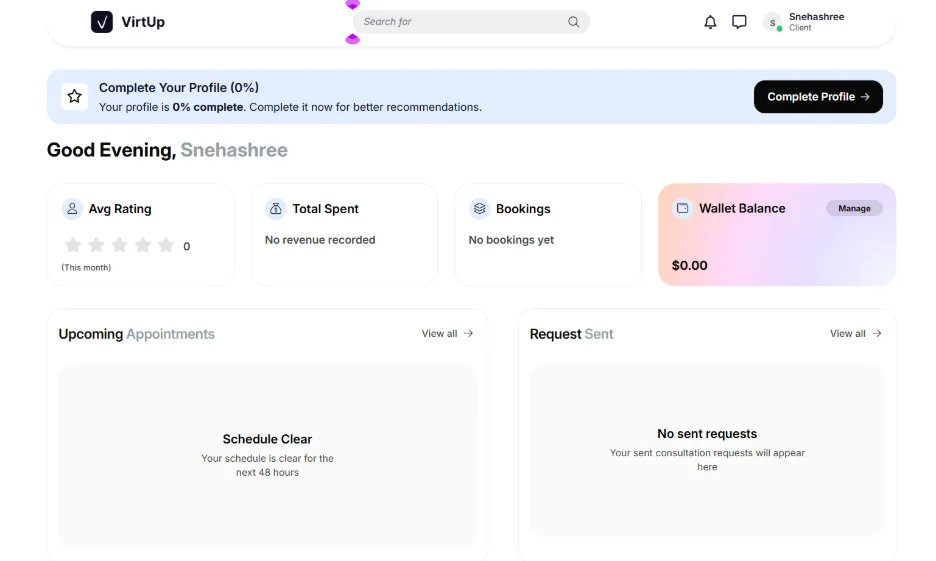Click the arrow beside Request Sent View all
The width and height of the screenshot is (936, 561).
coord(876,334)
